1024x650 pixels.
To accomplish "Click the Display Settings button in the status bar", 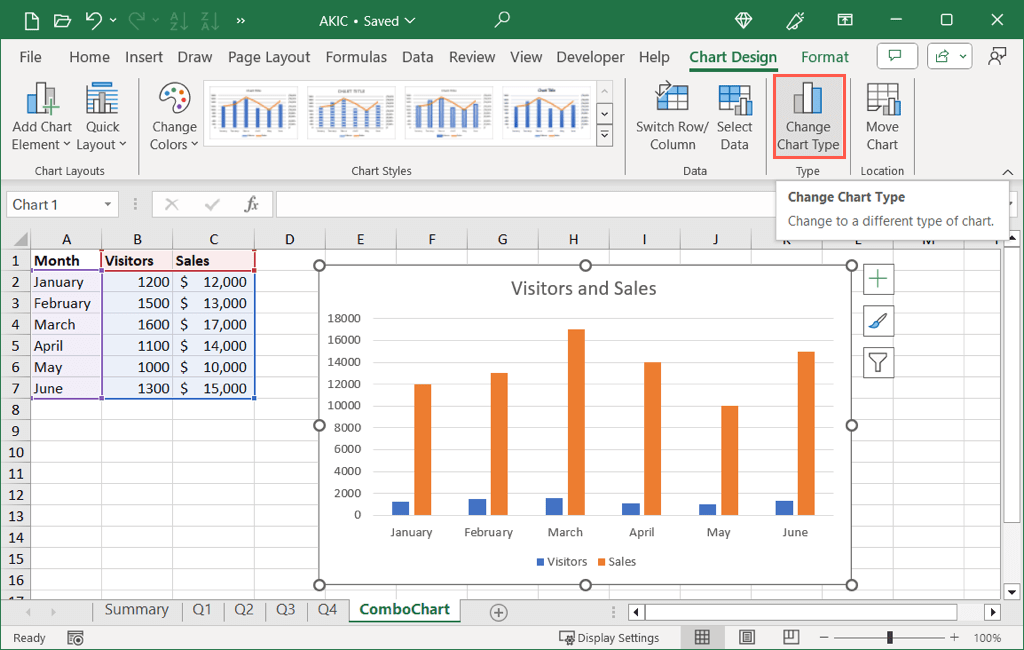I will [609, 637].
